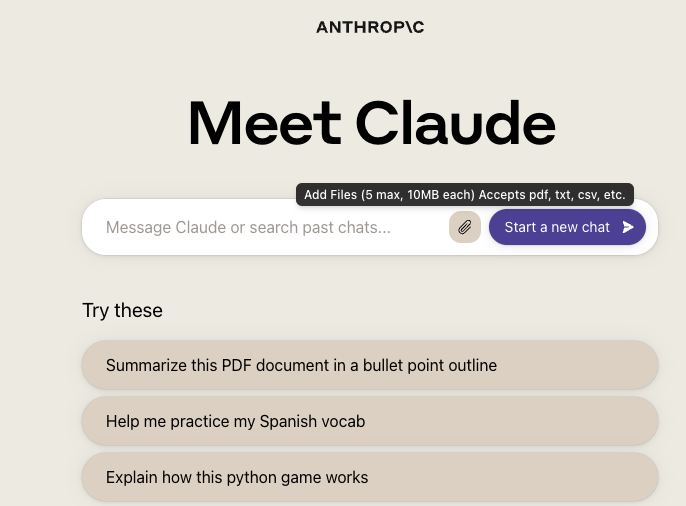686x506 pixels.
Task: Pick 'Explain how this python game works'
Action: (x=370, y=477)
